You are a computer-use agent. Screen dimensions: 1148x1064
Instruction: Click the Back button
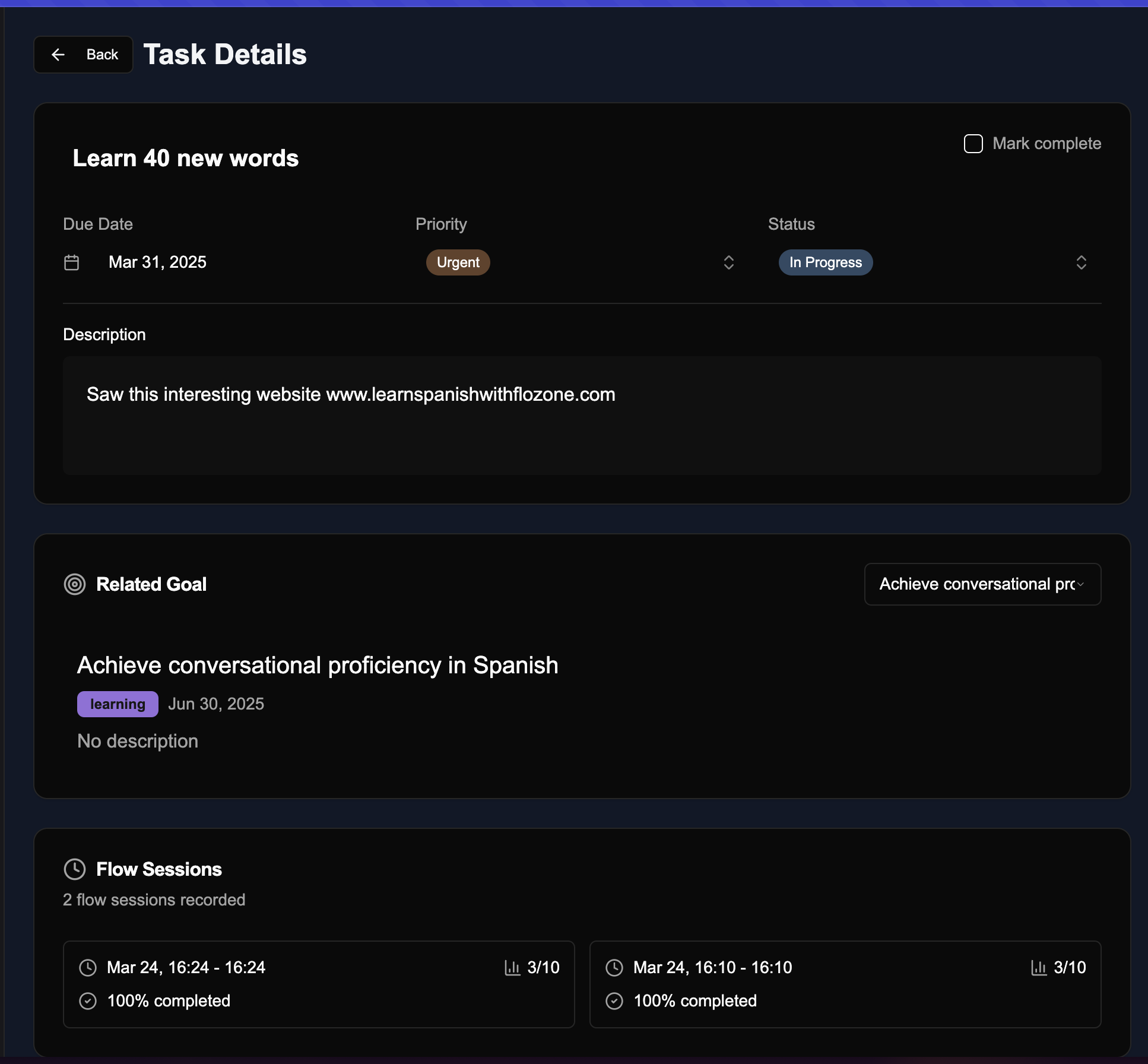pyautogui.click(x=83, y=54)
